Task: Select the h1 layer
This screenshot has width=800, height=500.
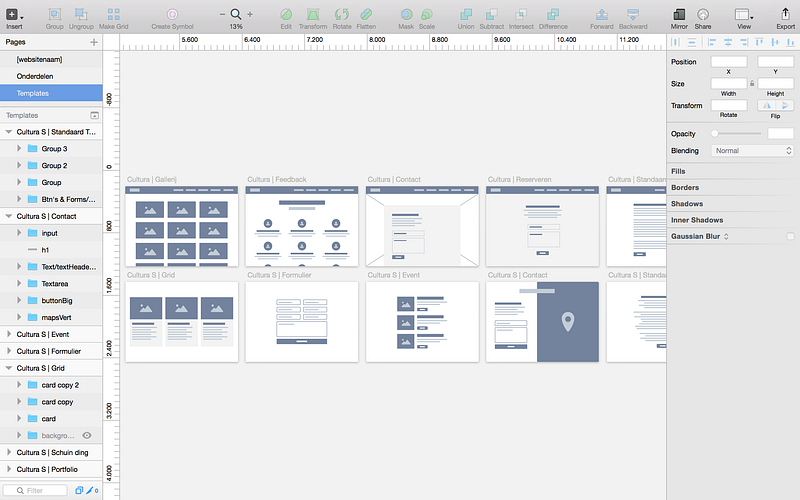Action: coord(51,250)
